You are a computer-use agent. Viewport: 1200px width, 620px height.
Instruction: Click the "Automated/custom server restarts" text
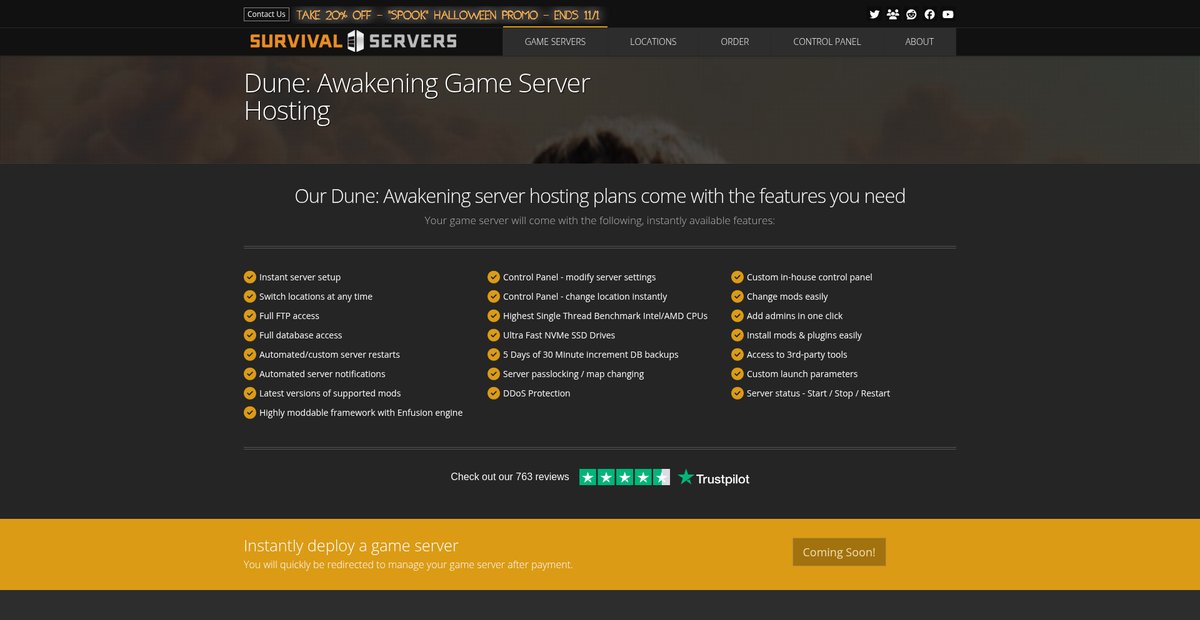[x=329, y=355]
